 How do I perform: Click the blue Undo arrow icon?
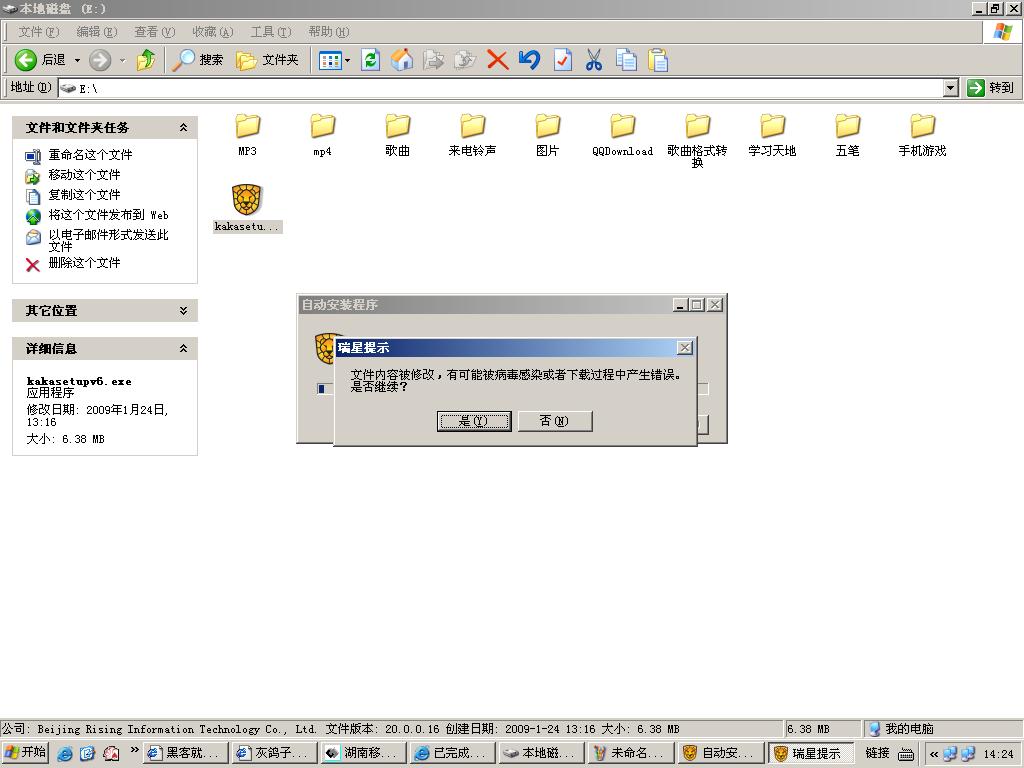529,60
